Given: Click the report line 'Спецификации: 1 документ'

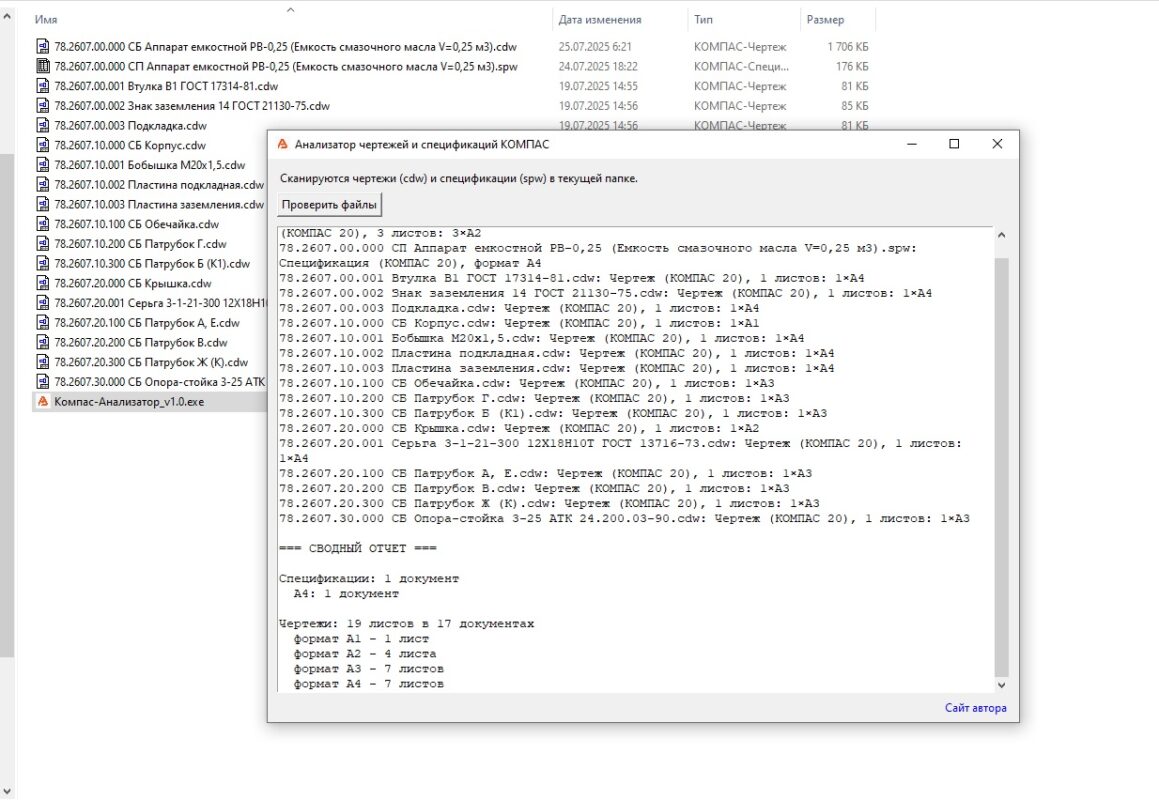Looking at the screenshot, I should [x=369, y=578].
